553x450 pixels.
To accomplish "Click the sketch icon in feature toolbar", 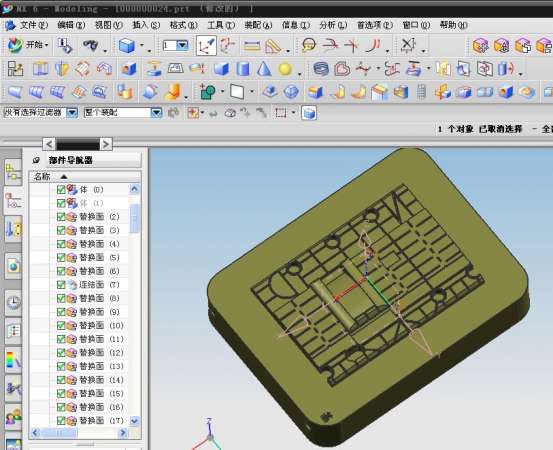I will tap(15, 68).
